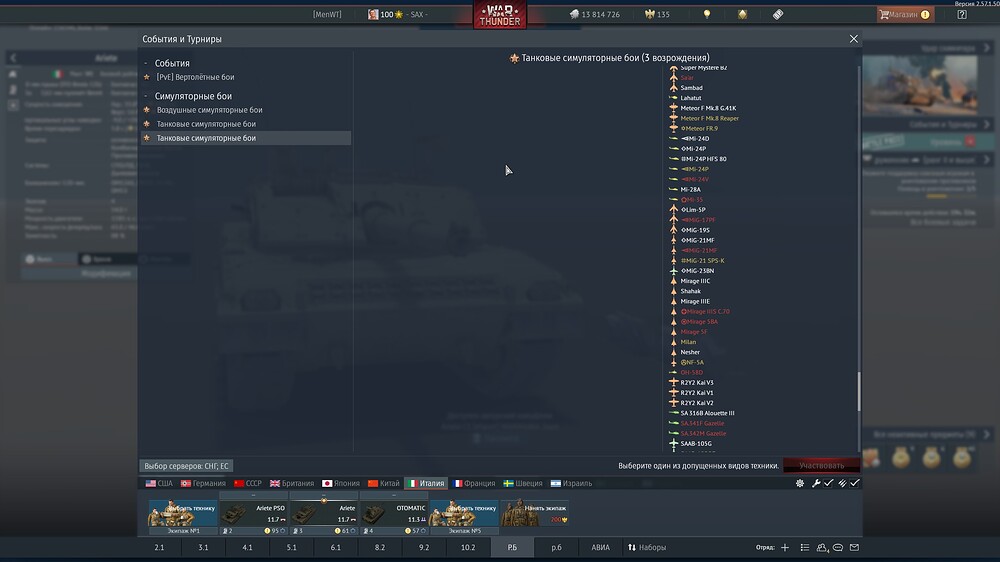Open player profile avatar at level 100
This screenshot has width=1000, height=562.
tap(373, 14)
